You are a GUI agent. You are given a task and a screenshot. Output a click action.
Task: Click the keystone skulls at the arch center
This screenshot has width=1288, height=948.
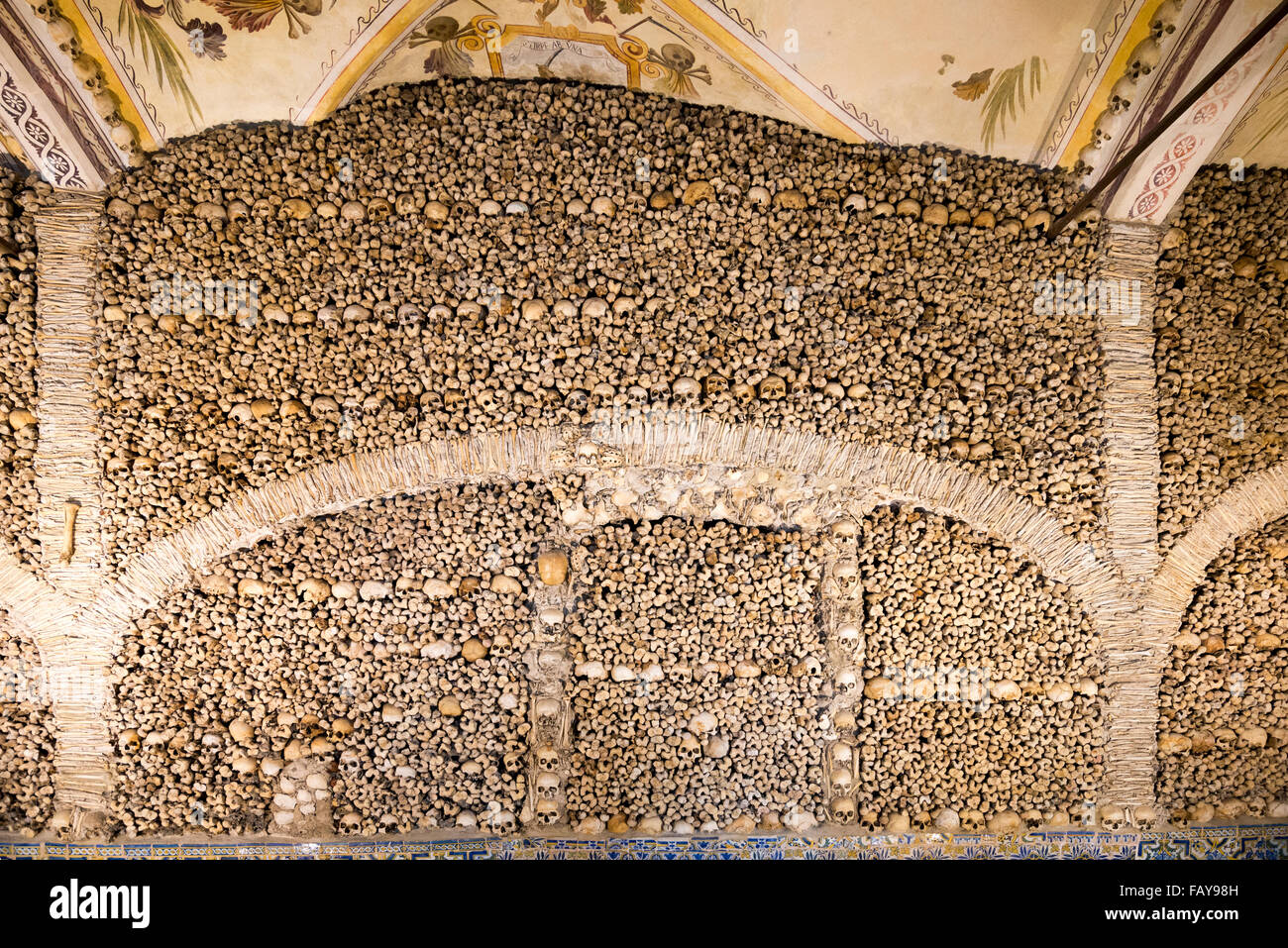tap(587, 456)
